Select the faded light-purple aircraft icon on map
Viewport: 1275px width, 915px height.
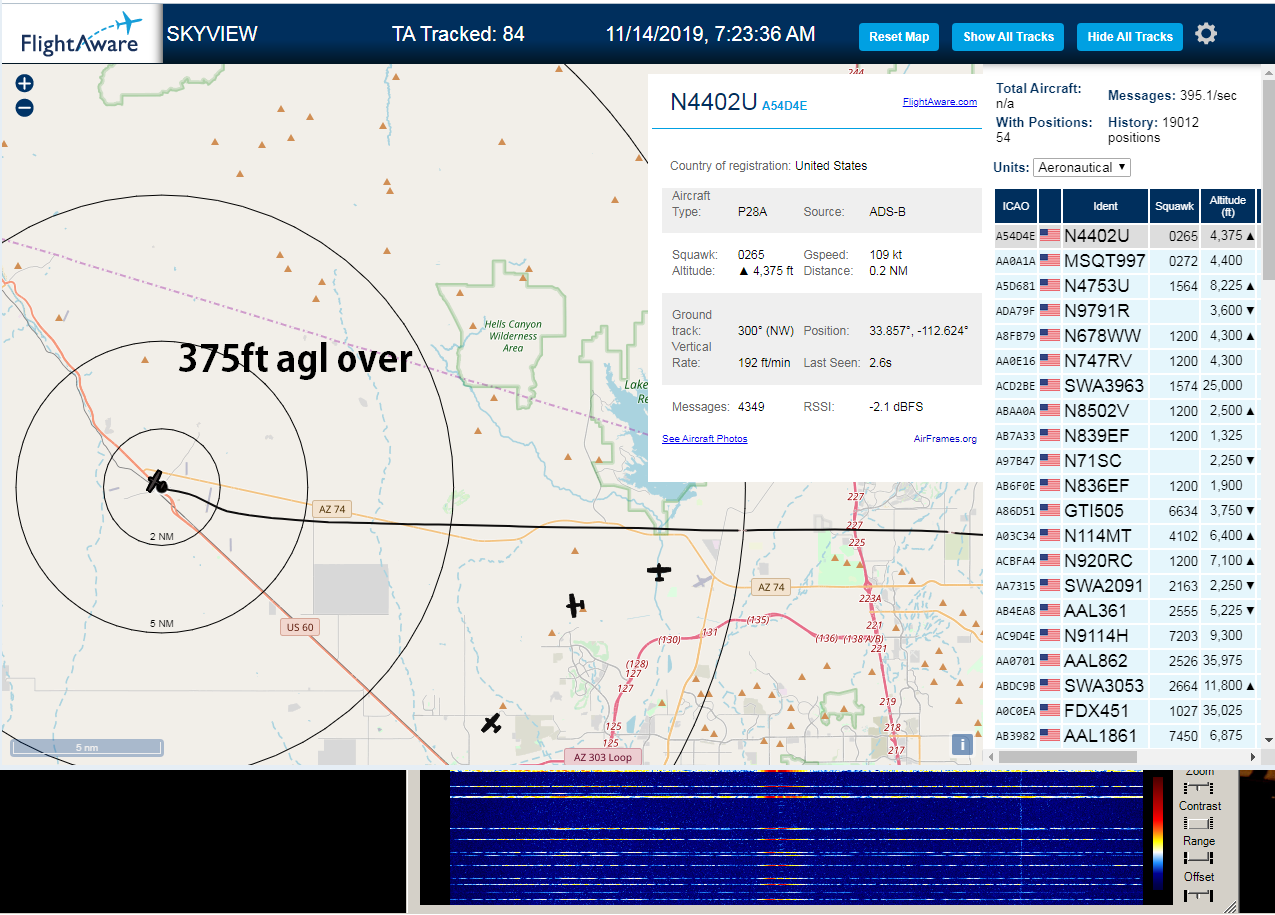[x=703, y=581]
